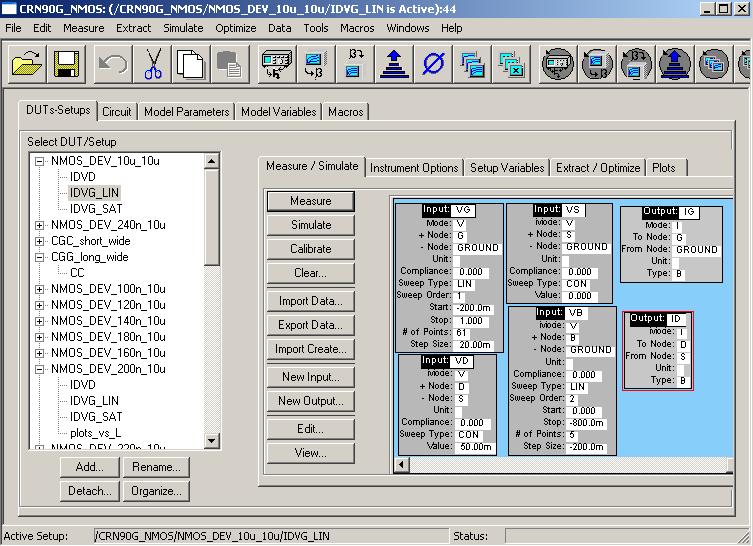
Task: Open the Help menu
Action: coord(451,28)
